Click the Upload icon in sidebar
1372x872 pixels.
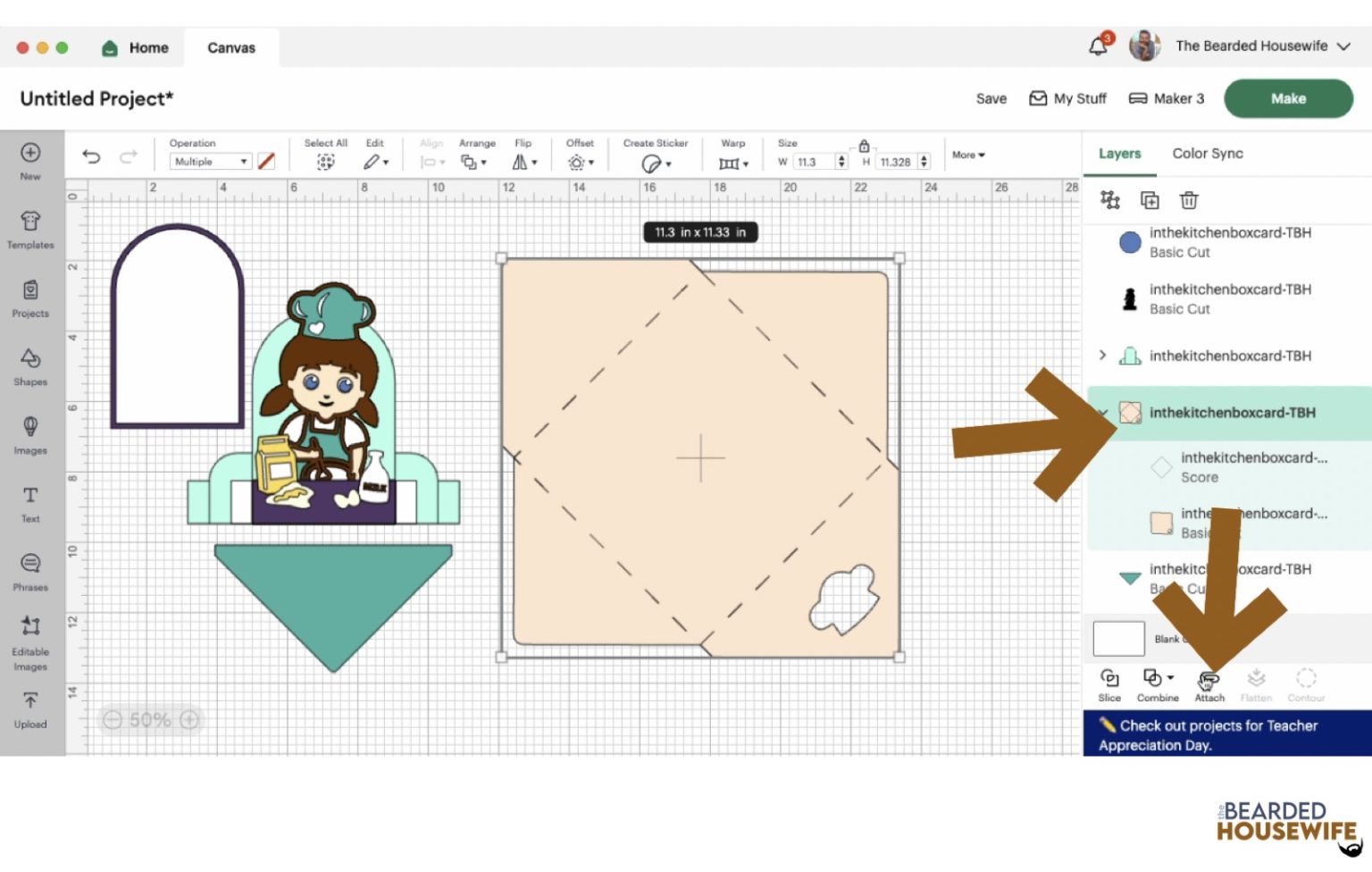[x=30, y=709]
